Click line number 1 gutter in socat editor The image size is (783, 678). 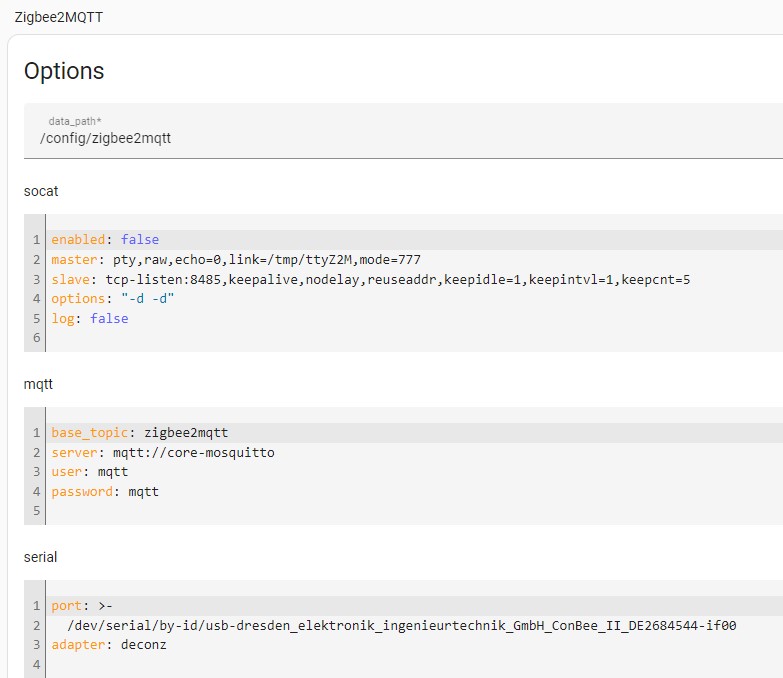click(36, 240)
